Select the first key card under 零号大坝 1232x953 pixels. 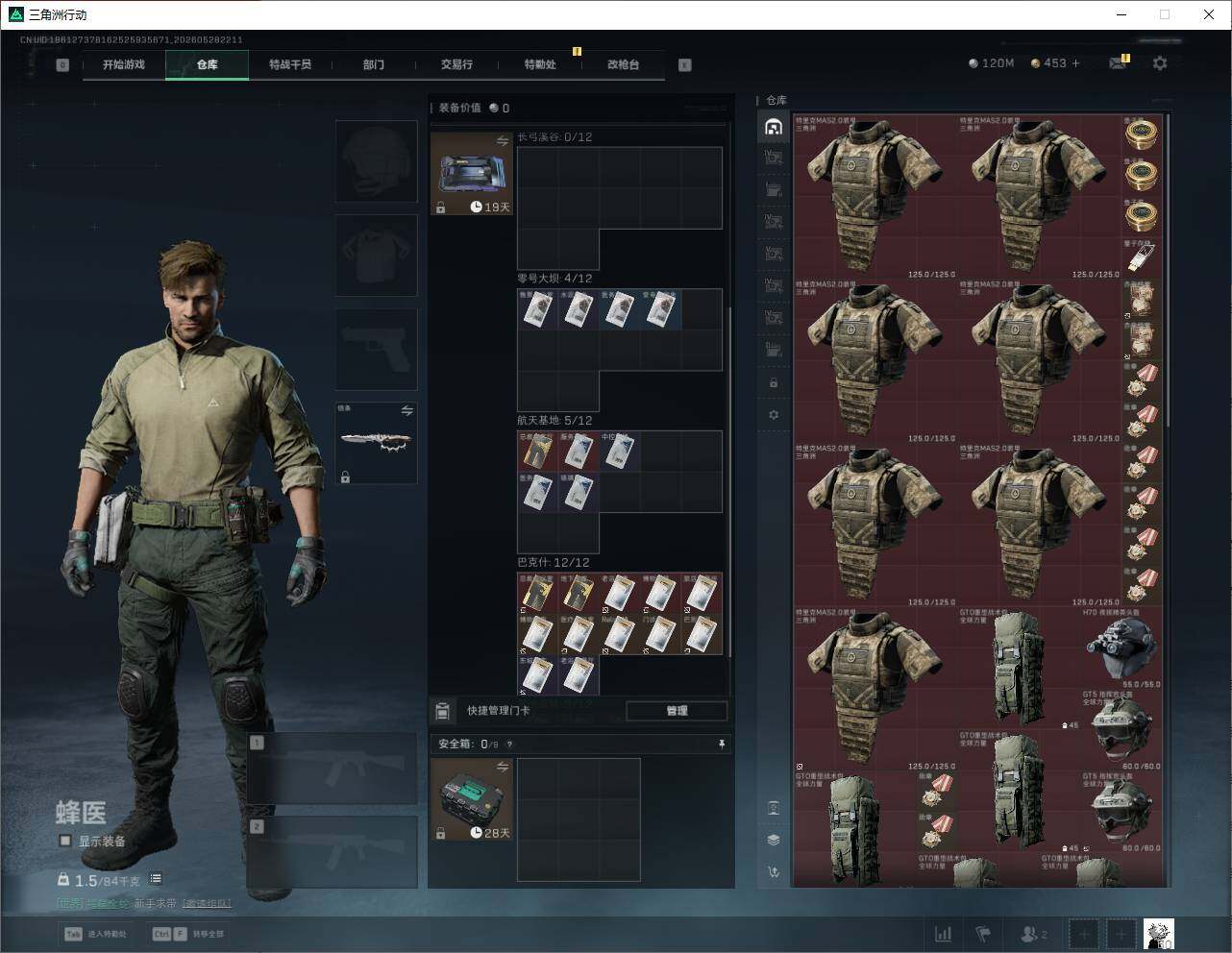pos(537,309)
